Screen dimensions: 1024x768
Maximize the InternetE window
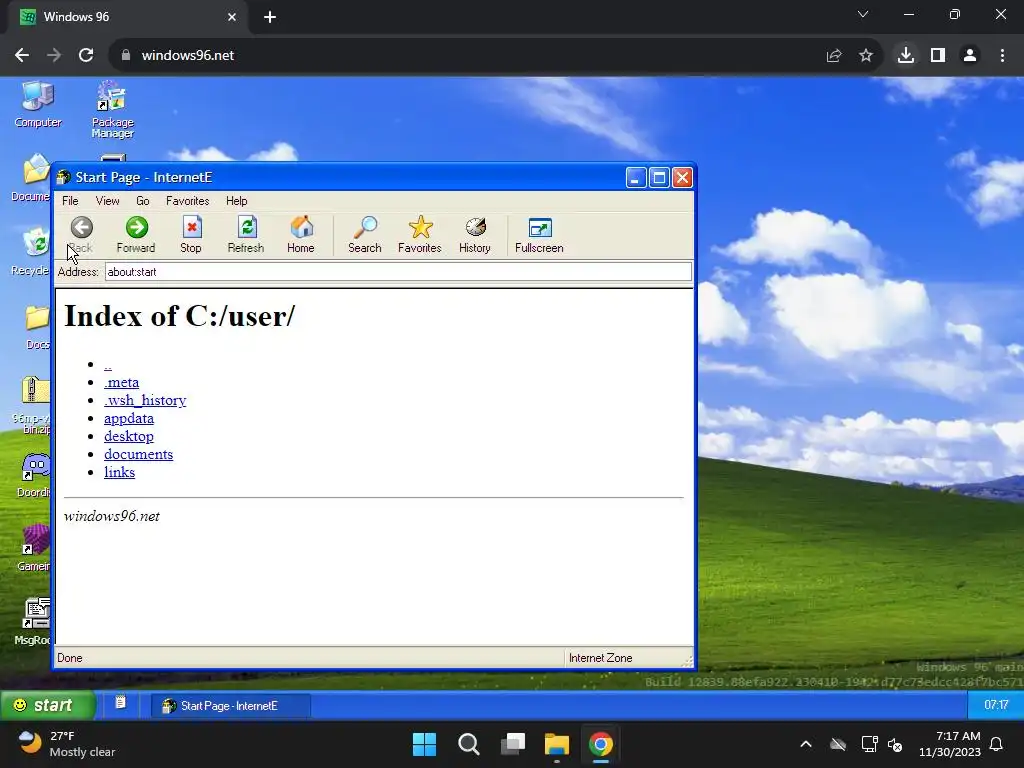point(659,178)
